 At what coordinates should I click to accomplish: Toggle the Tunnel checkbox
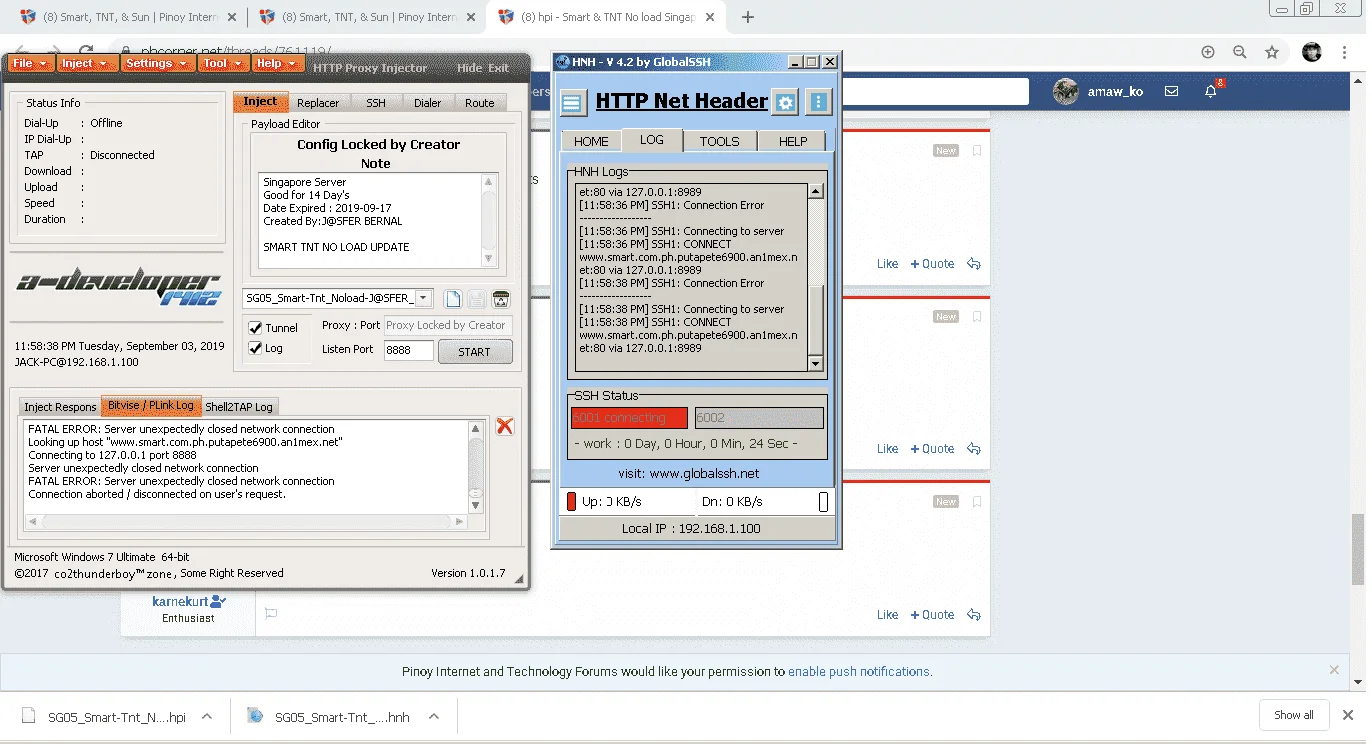256,328
